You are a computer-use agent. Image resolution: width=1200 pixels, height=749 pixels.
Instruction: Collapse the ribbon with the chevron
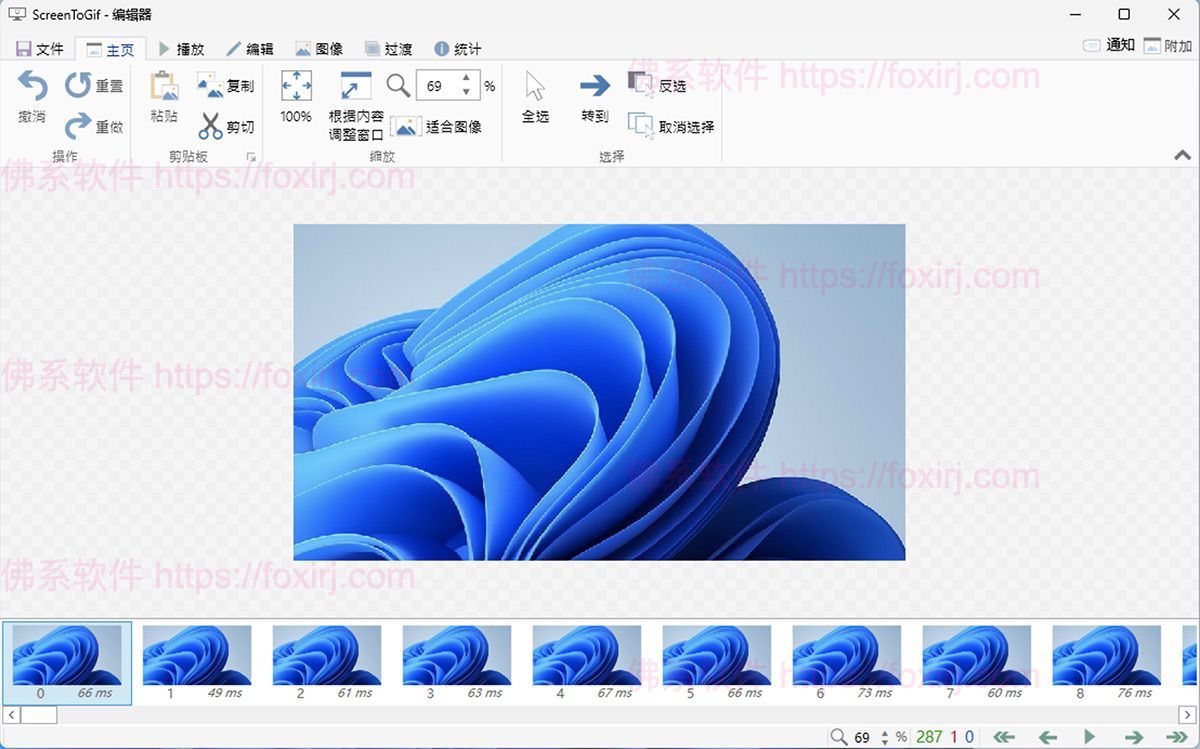click(1180, 156)
